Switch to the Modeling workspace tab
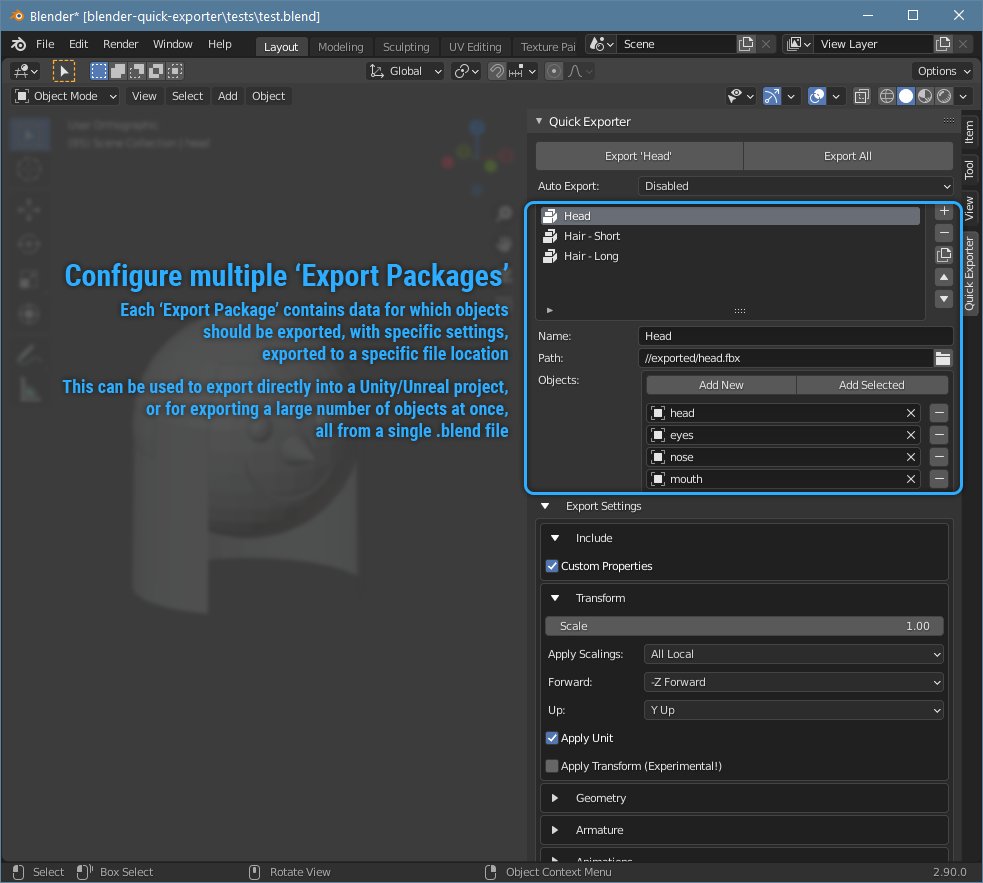This screenshot has height=883, width=983. (x=340, y=47)
